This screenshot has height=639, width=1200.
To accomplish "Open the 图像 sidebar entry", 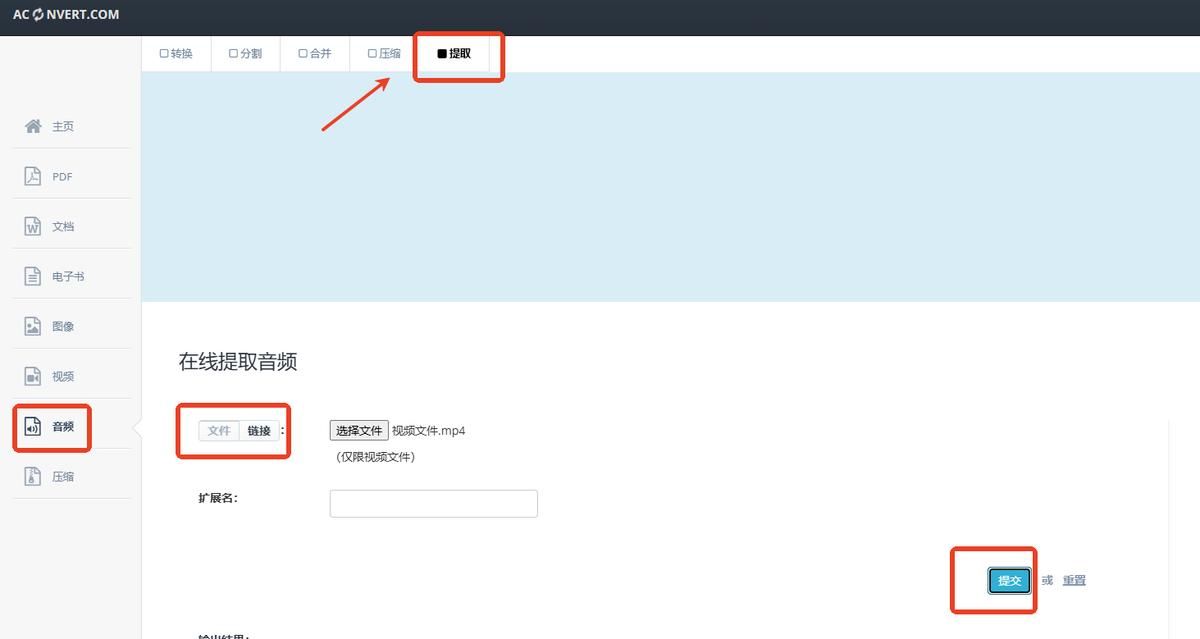I will (72, 326).
